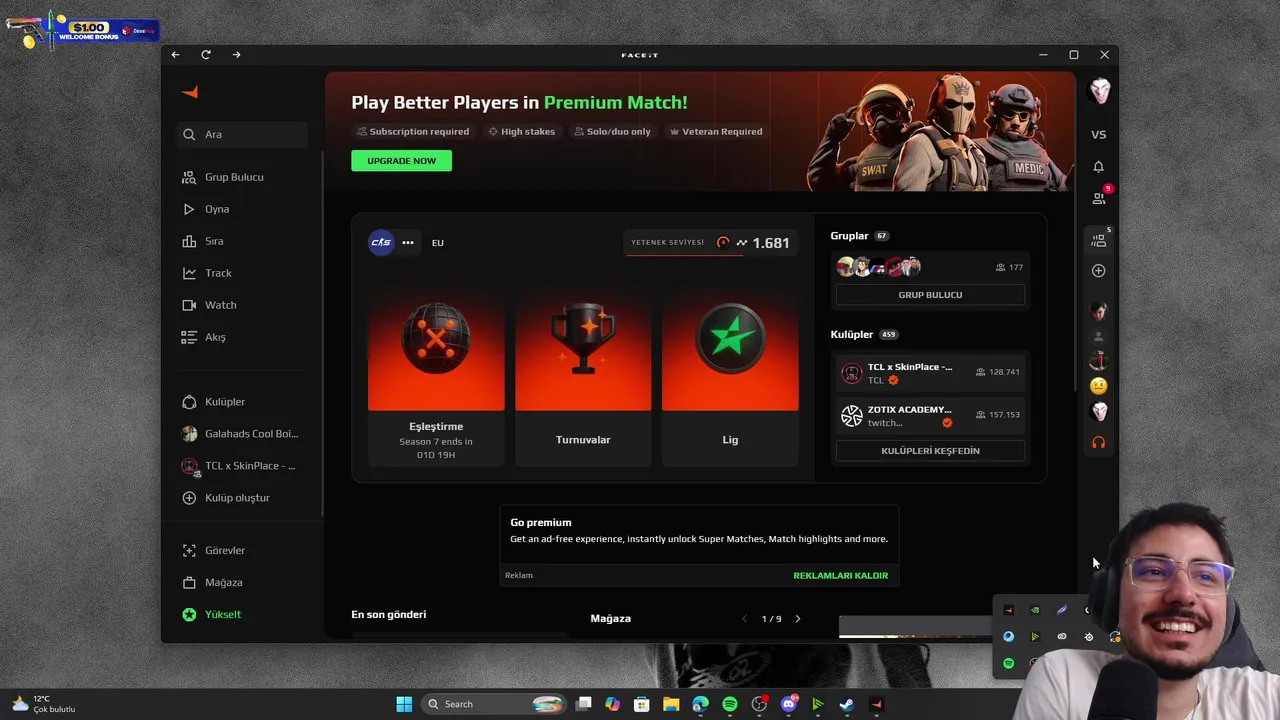Viewport: 1280px width, 720px height.
Task: Click the CS game logo selector
Action: [381, 242]
